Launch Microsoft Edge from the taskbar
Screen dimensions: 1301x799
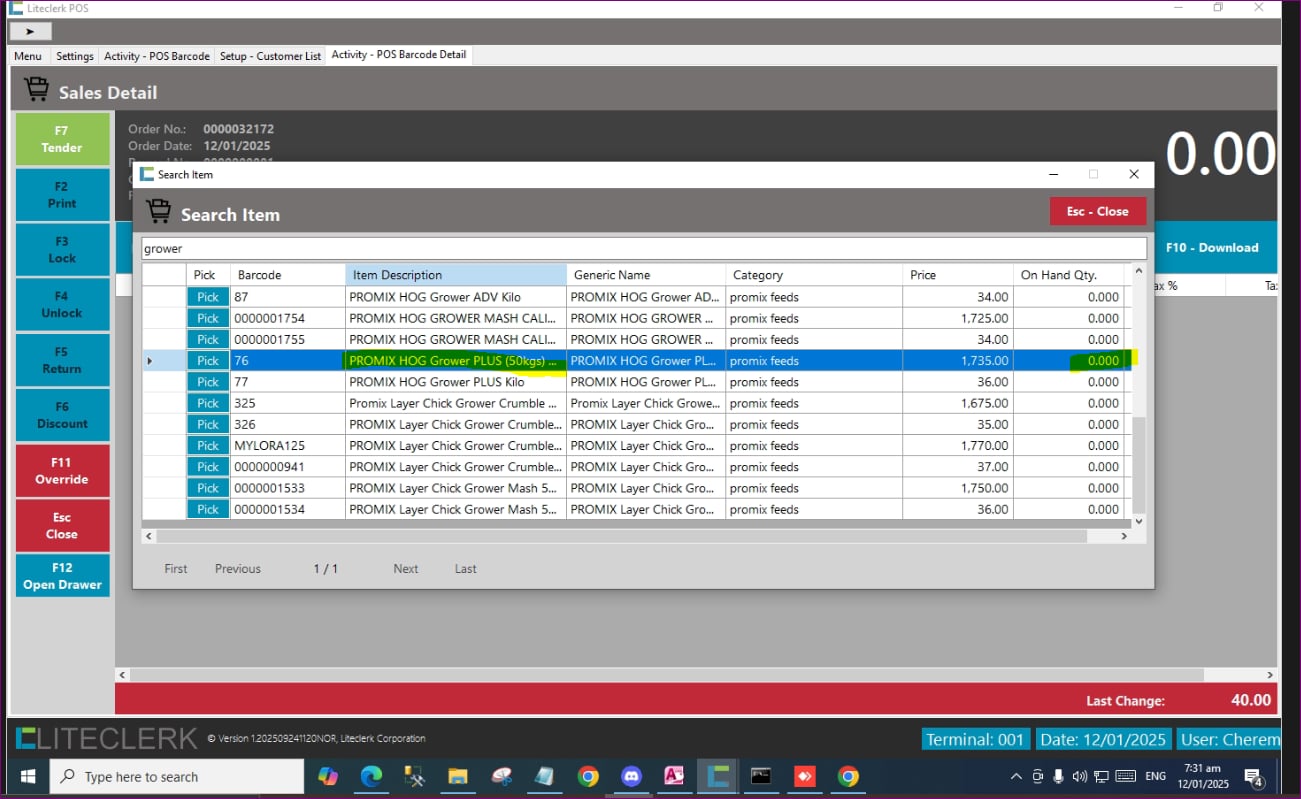tap(371, 776)
